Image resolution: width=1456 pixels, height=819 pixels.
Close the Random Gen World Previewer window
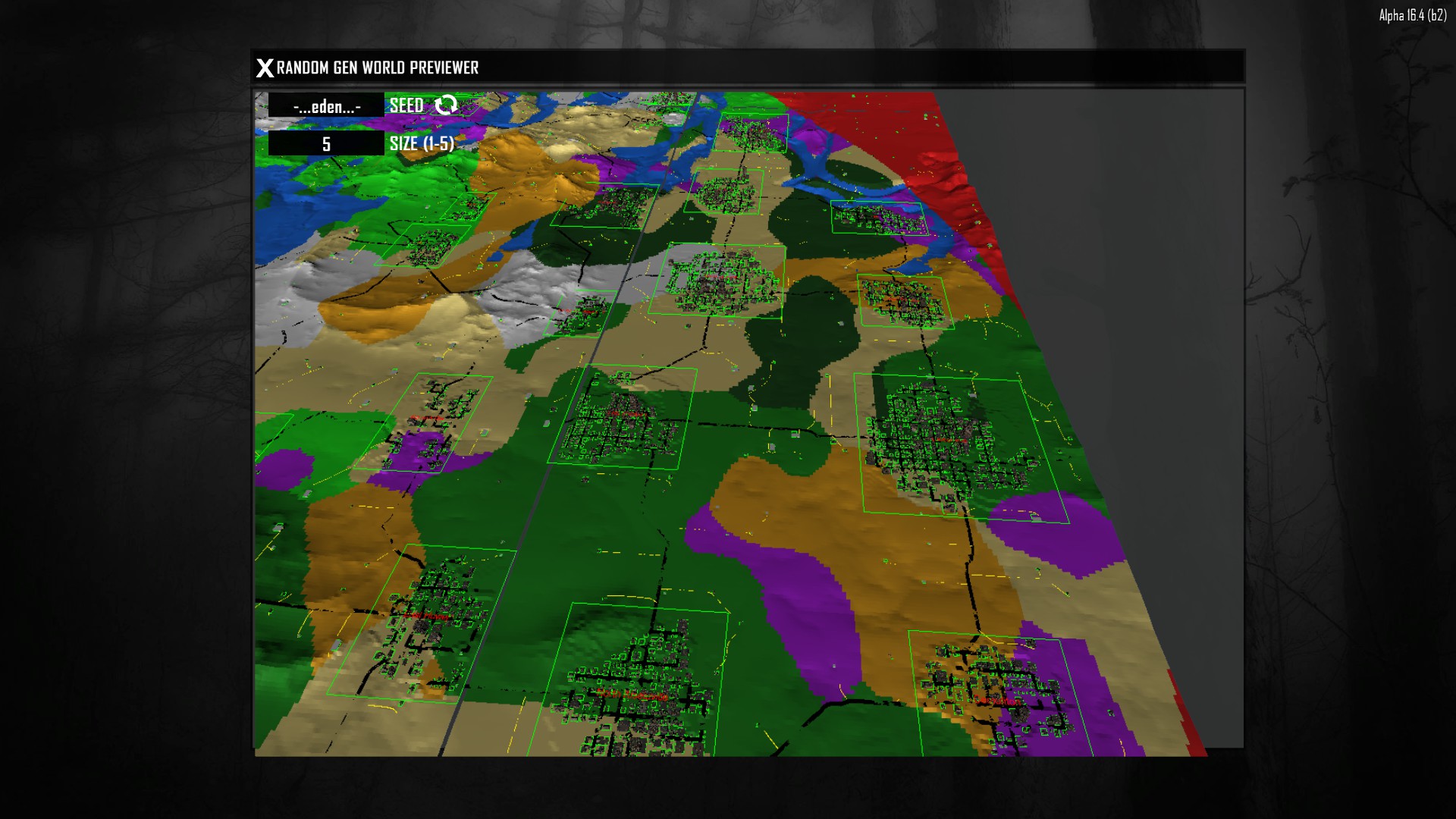click(264, 68)
